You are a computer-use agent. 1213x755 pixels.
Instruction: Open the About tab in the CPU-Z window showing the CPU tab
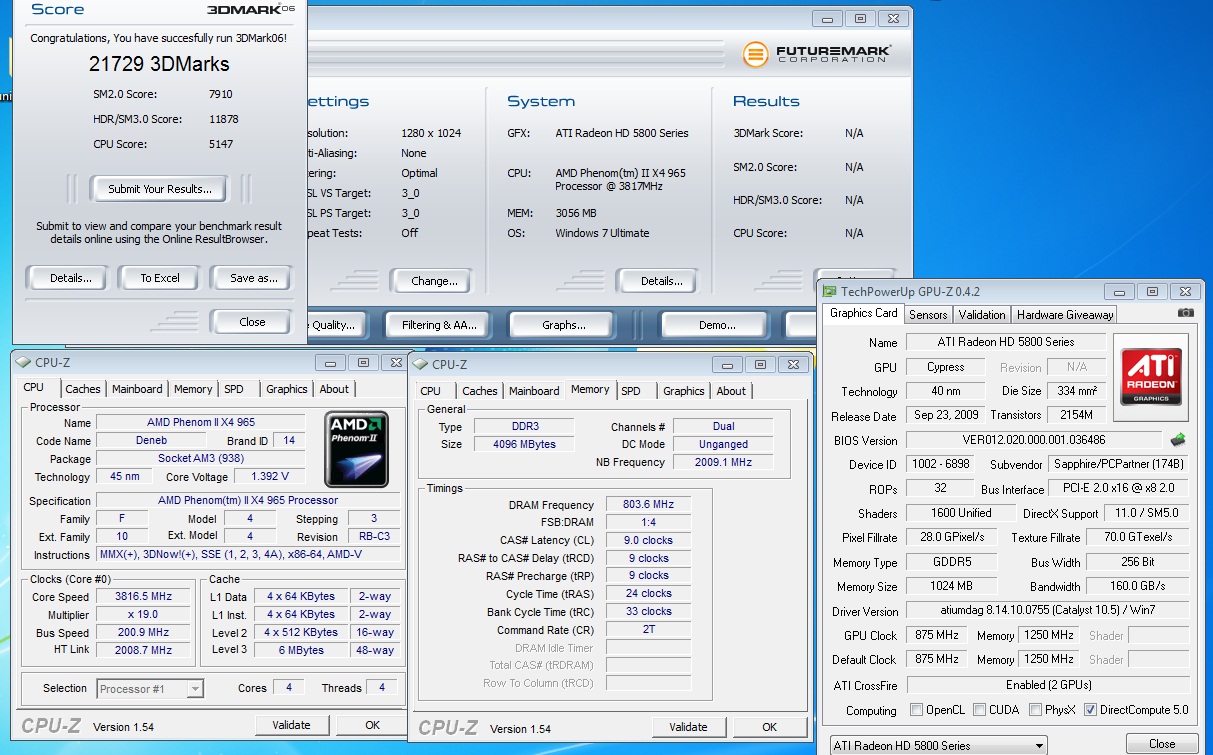pyautogui.click(x=334, y=389)
